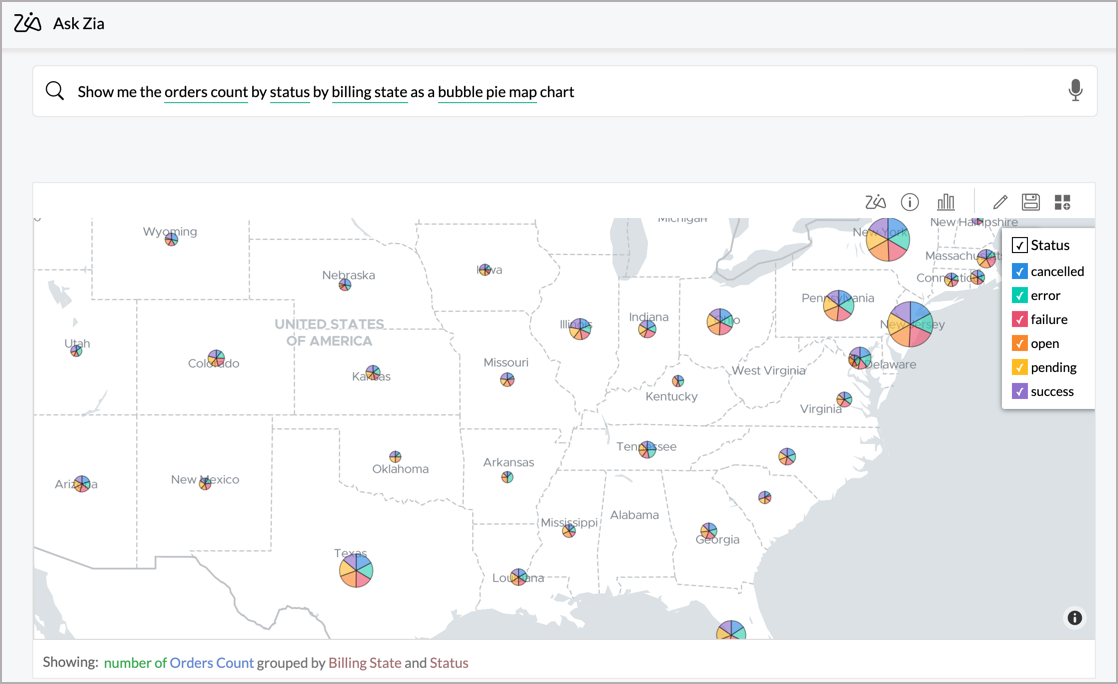
Task: Open the bar chart type icon
Action: pyautogui.click(x=945, y=202)
